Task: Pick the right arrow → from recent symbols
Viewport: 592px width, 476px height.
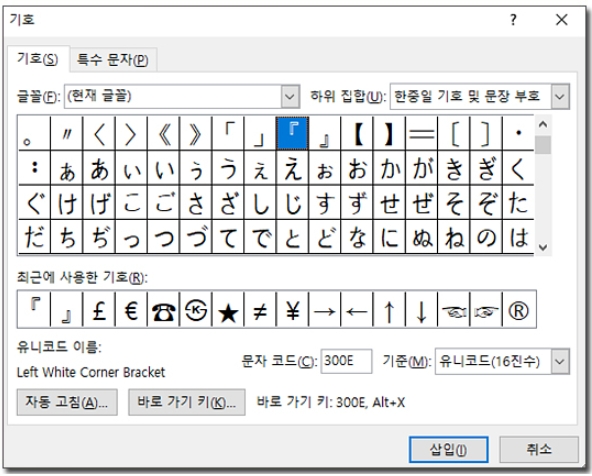Action: [x=325, y=310]
